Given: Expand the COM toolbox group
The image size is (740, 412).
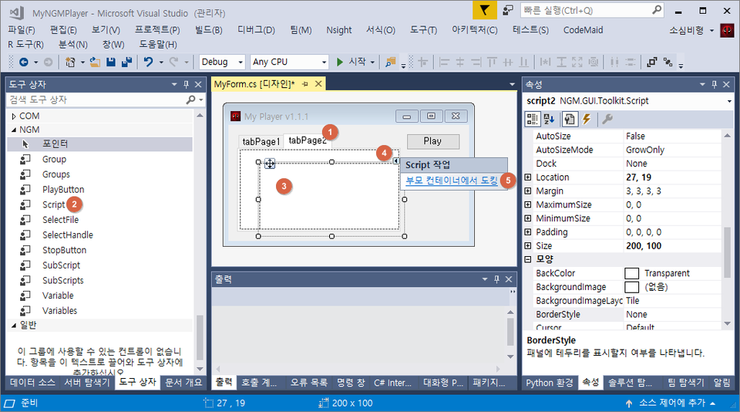Looking at the screenshot, I should 14,116.
